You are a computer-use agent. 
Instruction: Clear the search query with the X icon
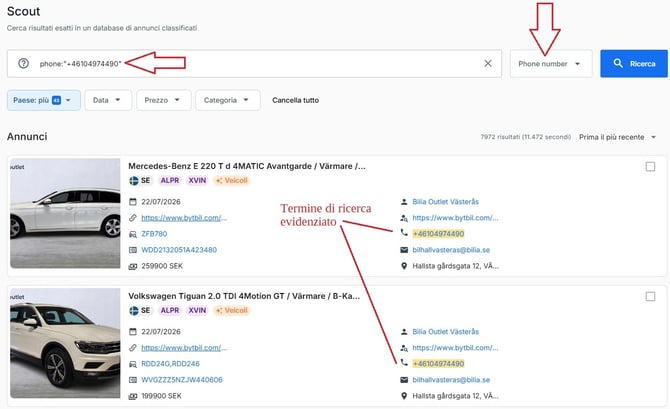[488, 63]
